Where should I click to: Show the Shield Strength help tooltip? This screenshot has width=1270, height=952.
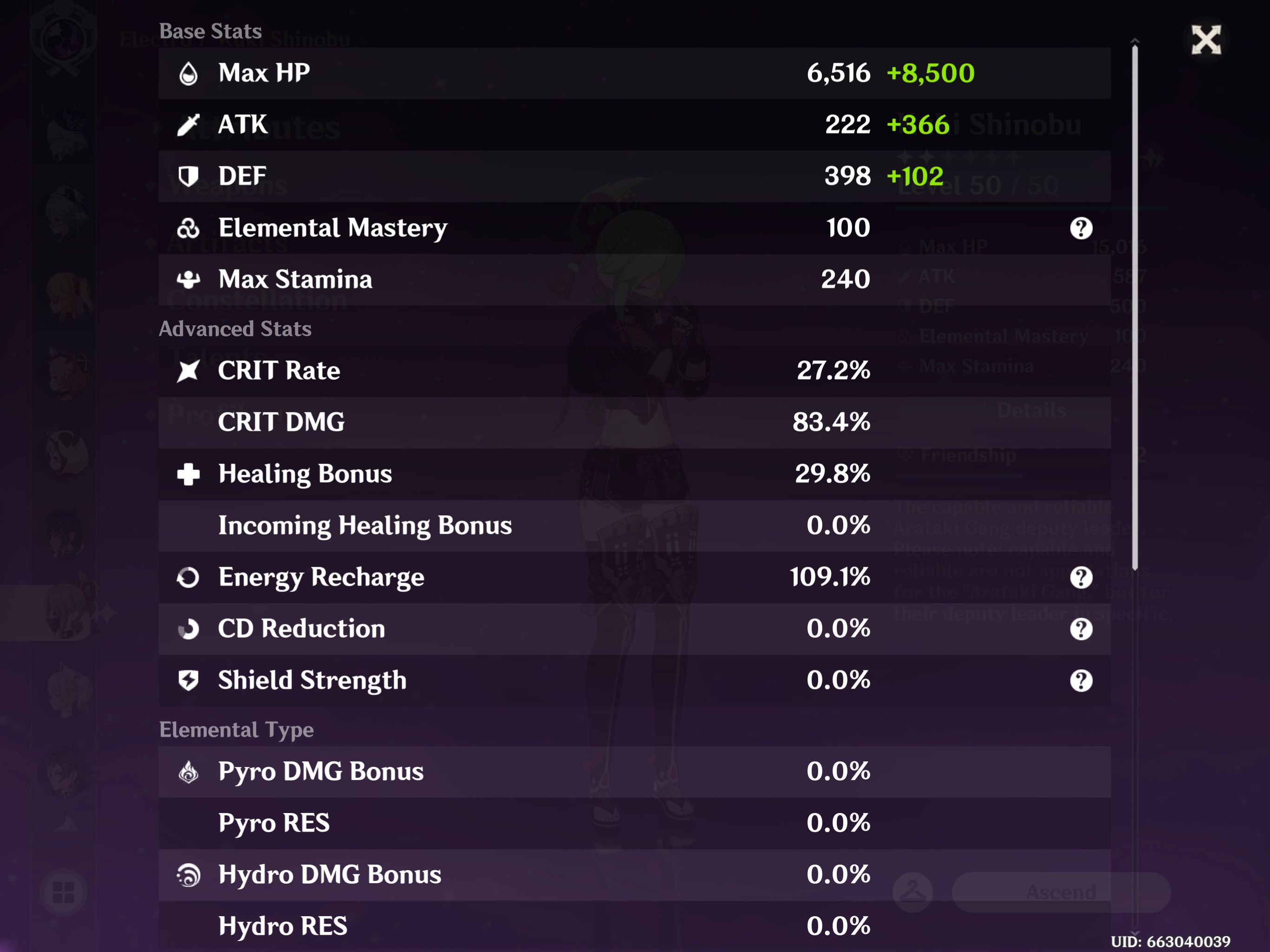1080,681
